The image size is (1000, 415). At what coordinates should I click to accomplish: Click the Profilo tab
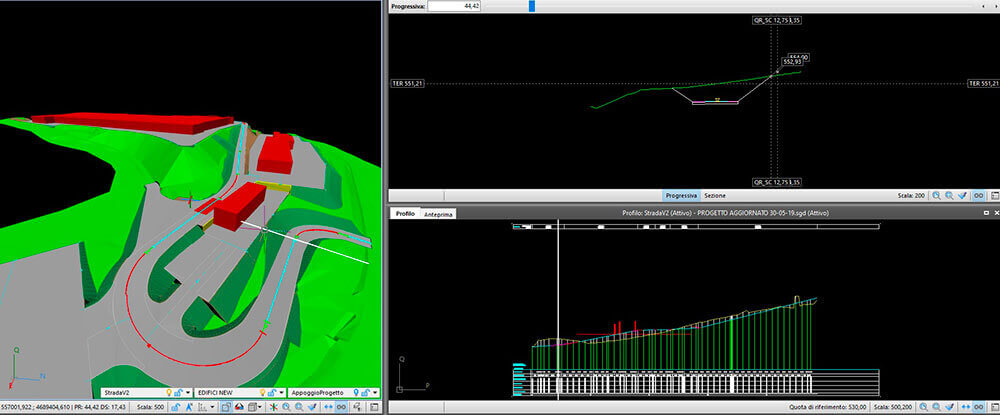(x=405, y=214)
